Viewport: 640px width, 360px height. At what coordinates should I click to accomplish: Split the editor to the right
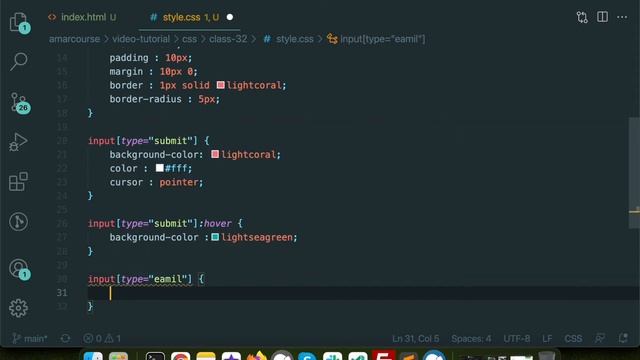coord(602,17)
